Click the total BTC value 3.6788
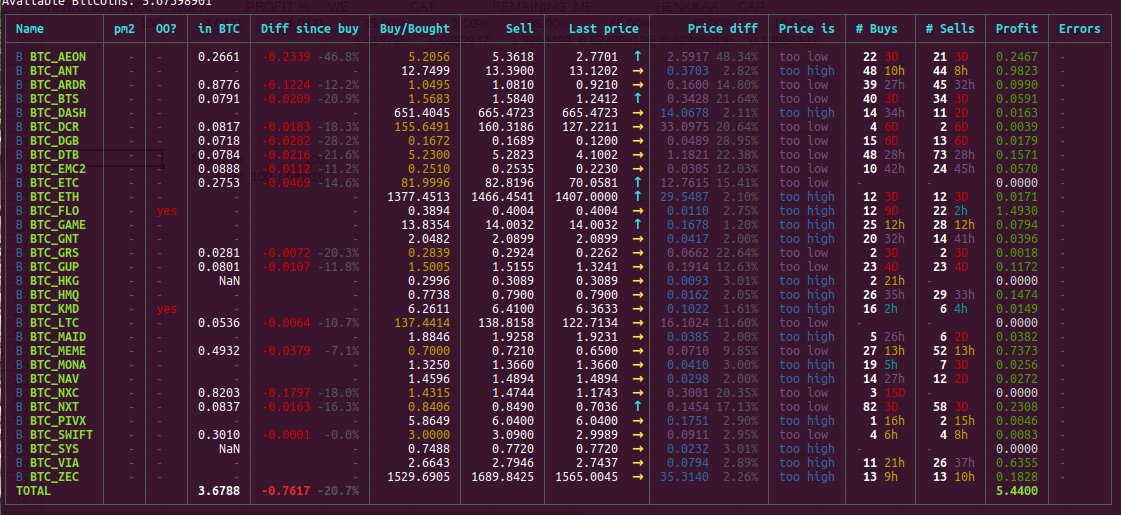Image resolution: width=1121 pixels, height=515 pixels. (219, 491)
